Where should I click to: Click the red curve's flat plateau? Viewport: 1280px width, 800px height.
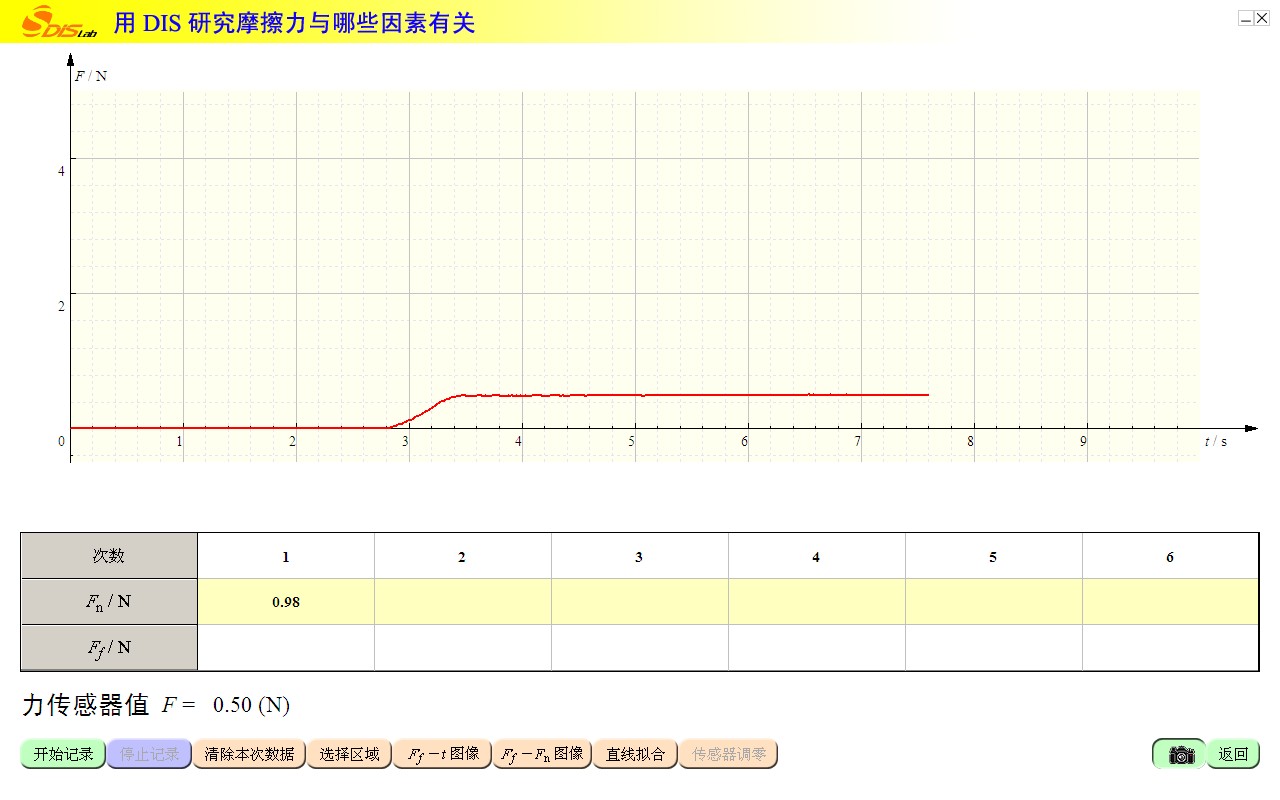pos(700,395)
